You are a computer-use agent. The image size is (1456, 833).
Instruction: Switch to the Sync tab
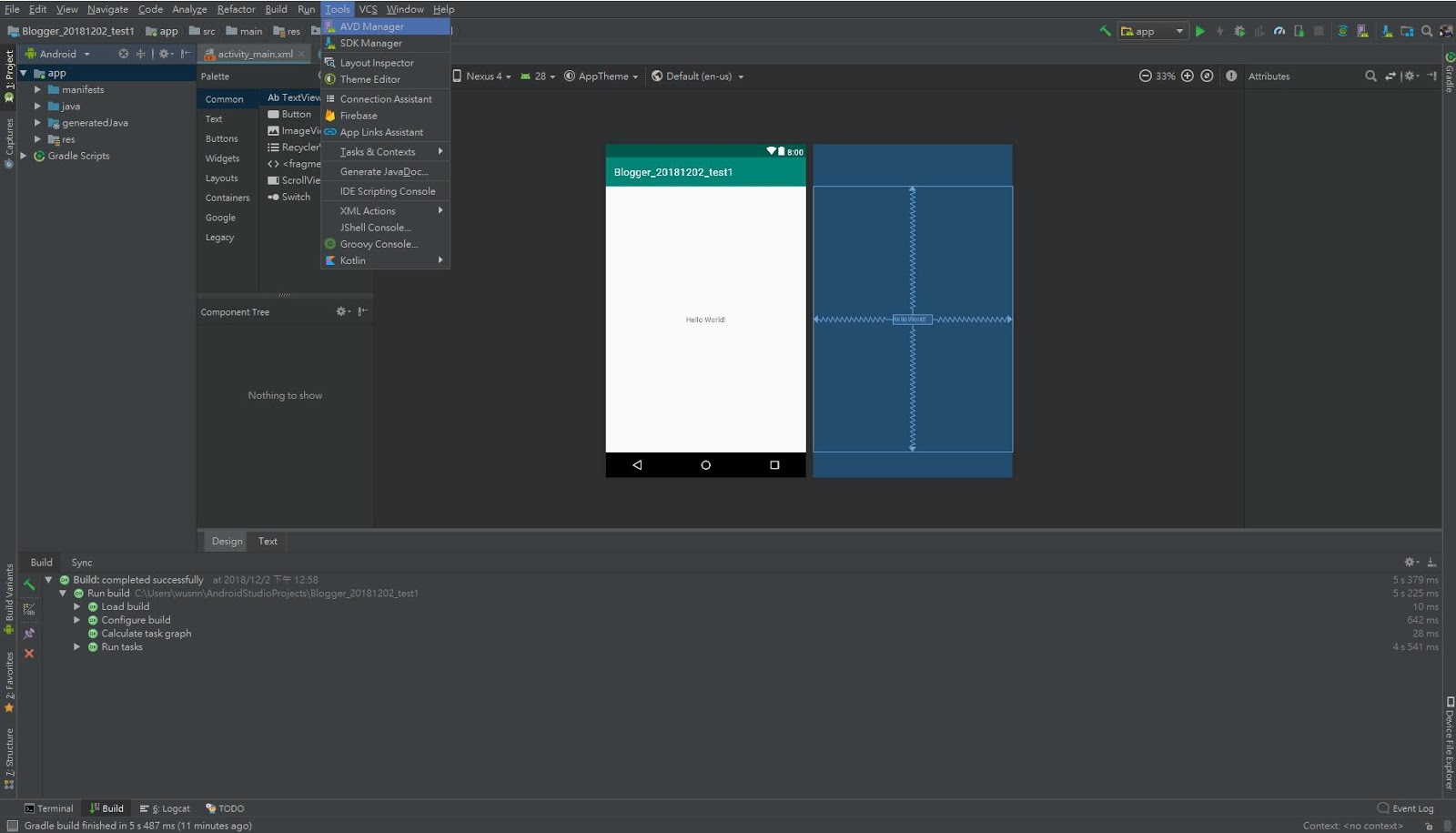click(82, 563)
